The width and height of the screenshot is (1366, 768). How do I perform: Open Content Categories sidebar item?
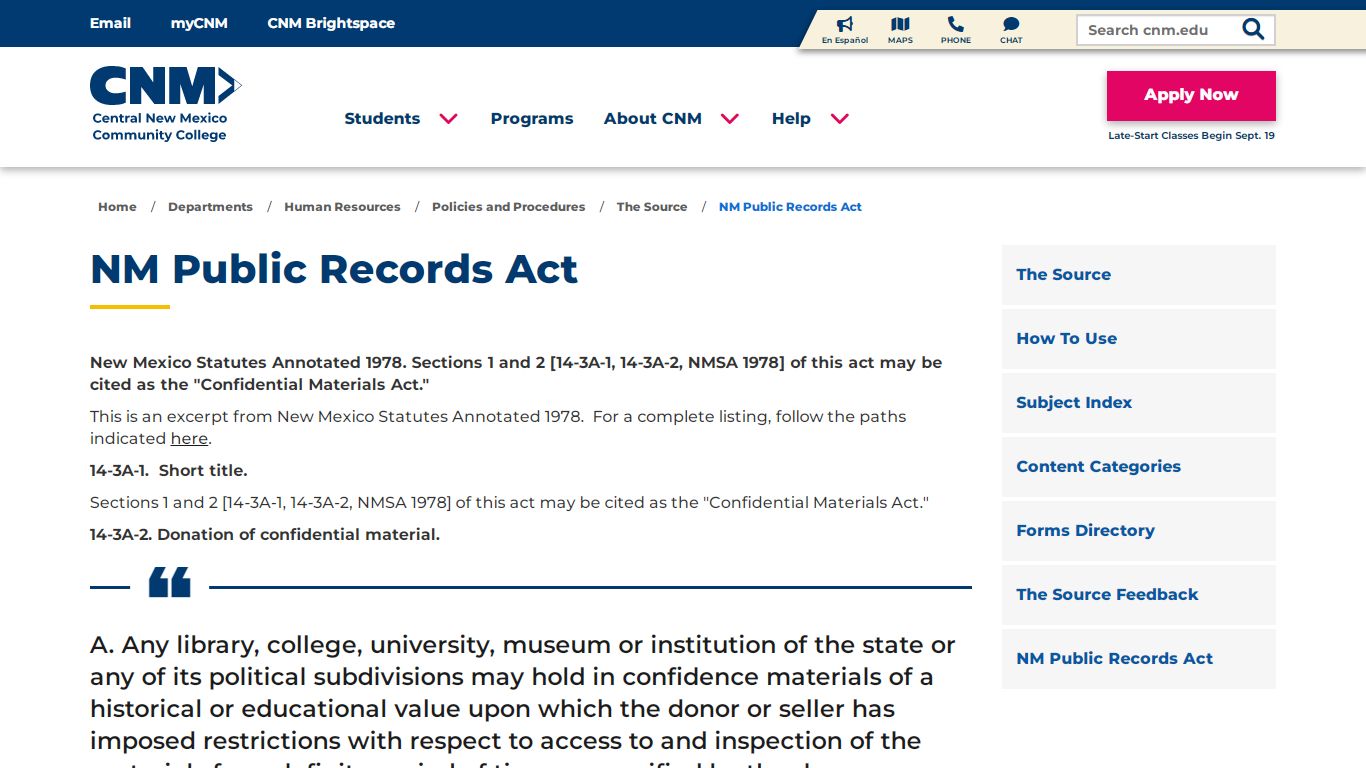1139,467
